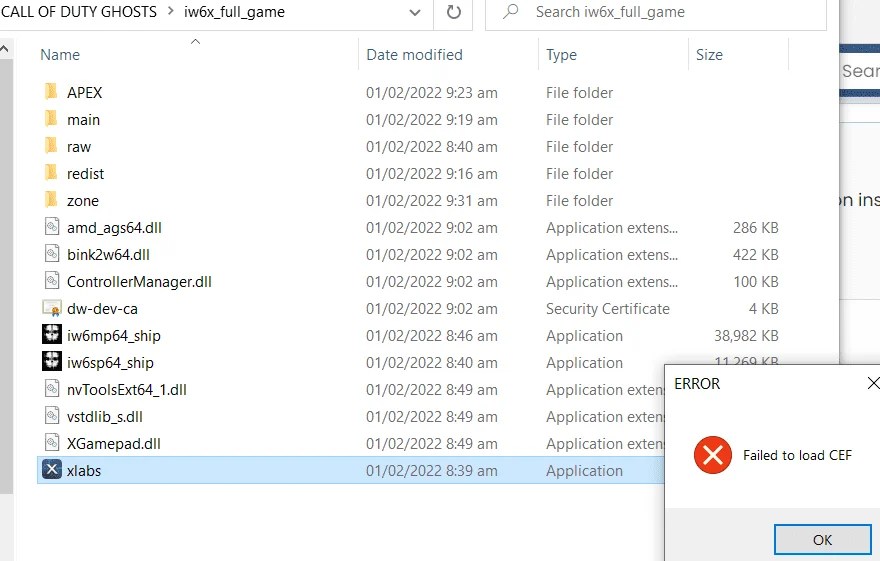
Task: Click the 286 KB size value
Action: (755, 228)
